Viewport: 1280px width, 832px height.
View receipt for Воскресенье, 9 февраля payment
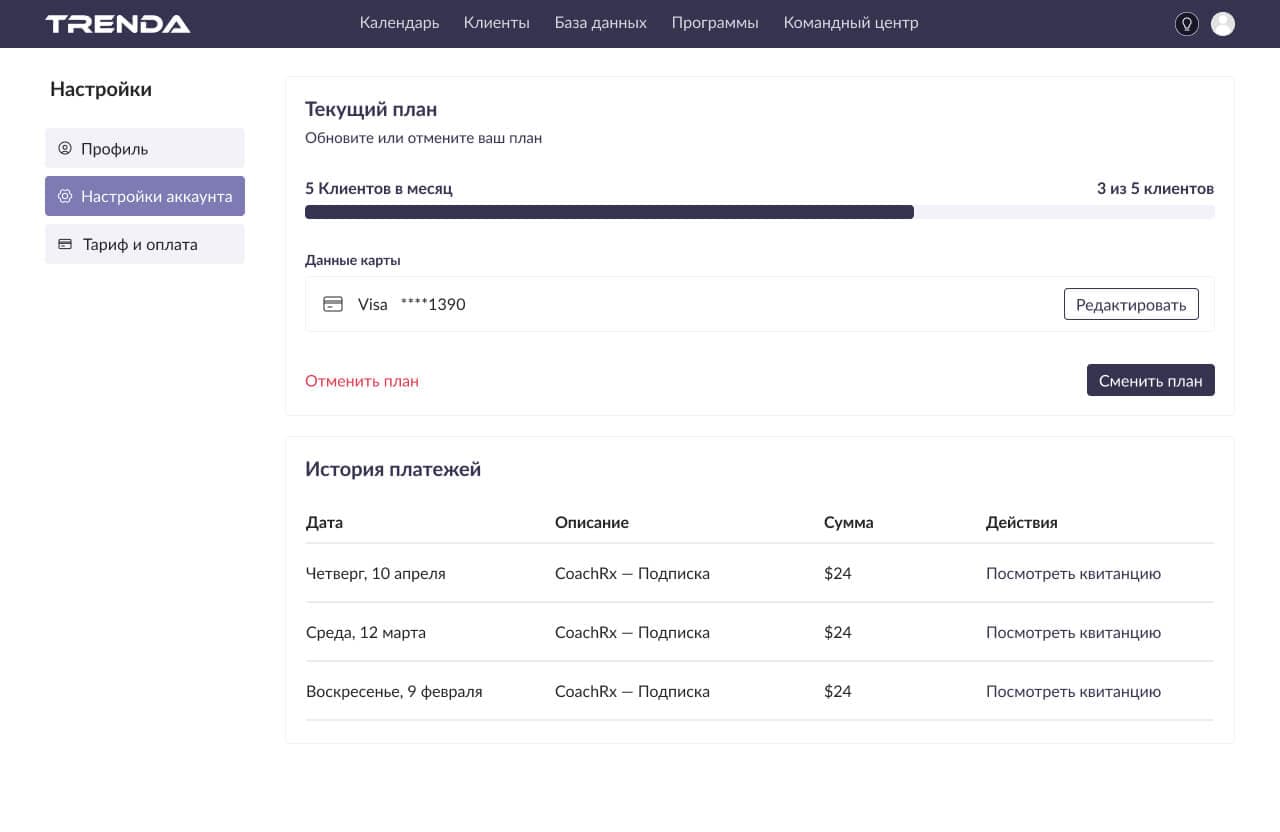tap(1073, 691)
